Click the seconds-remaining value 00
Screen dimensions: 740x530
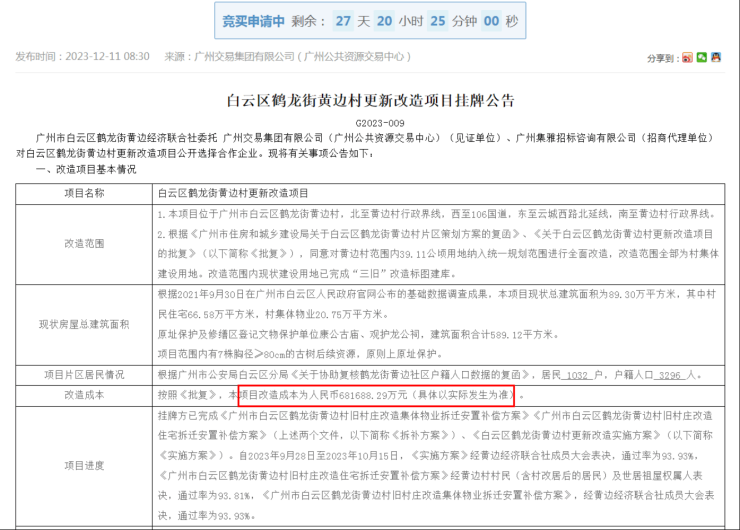click(491, 21)
